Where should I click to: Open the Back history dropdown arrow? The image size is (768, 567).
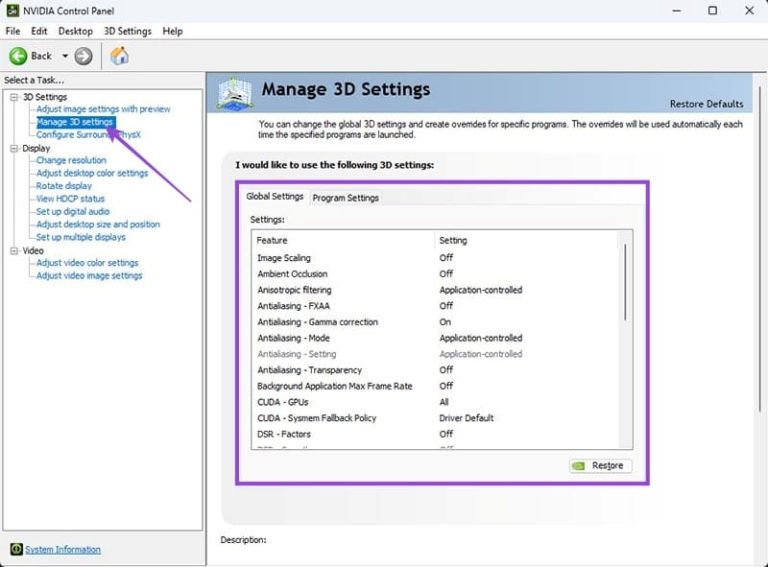pos(65,56)
